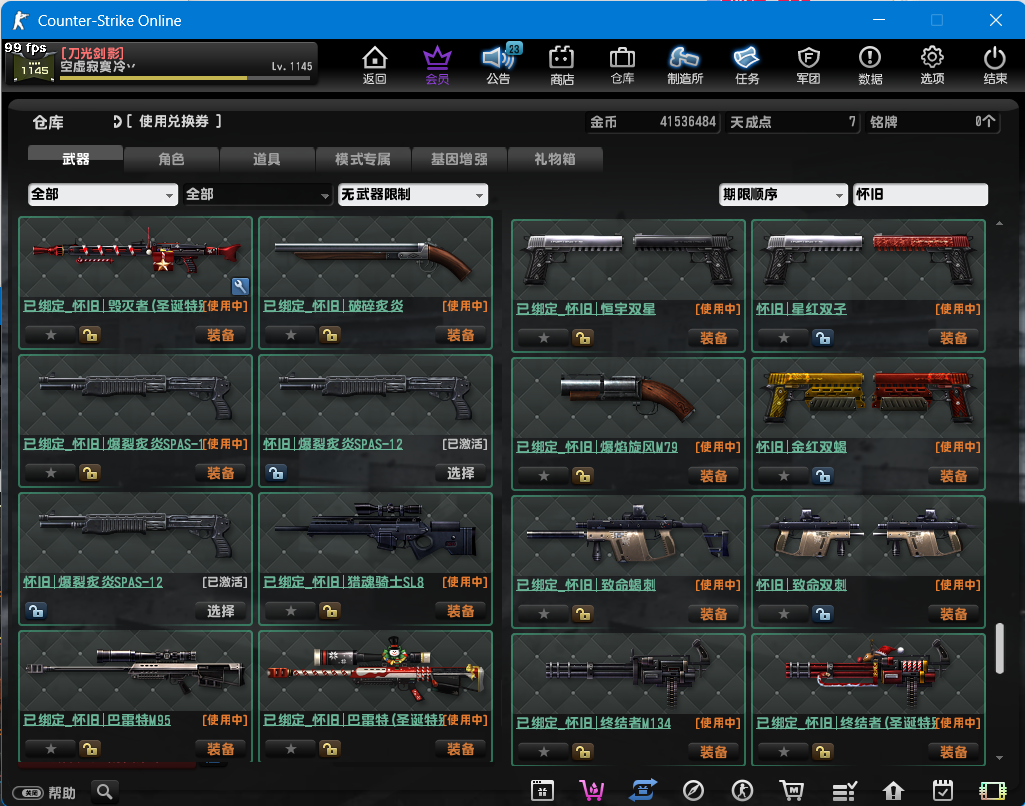Open the 军团 clan shield icon
1025x806 pixels.
pos(809,65)
